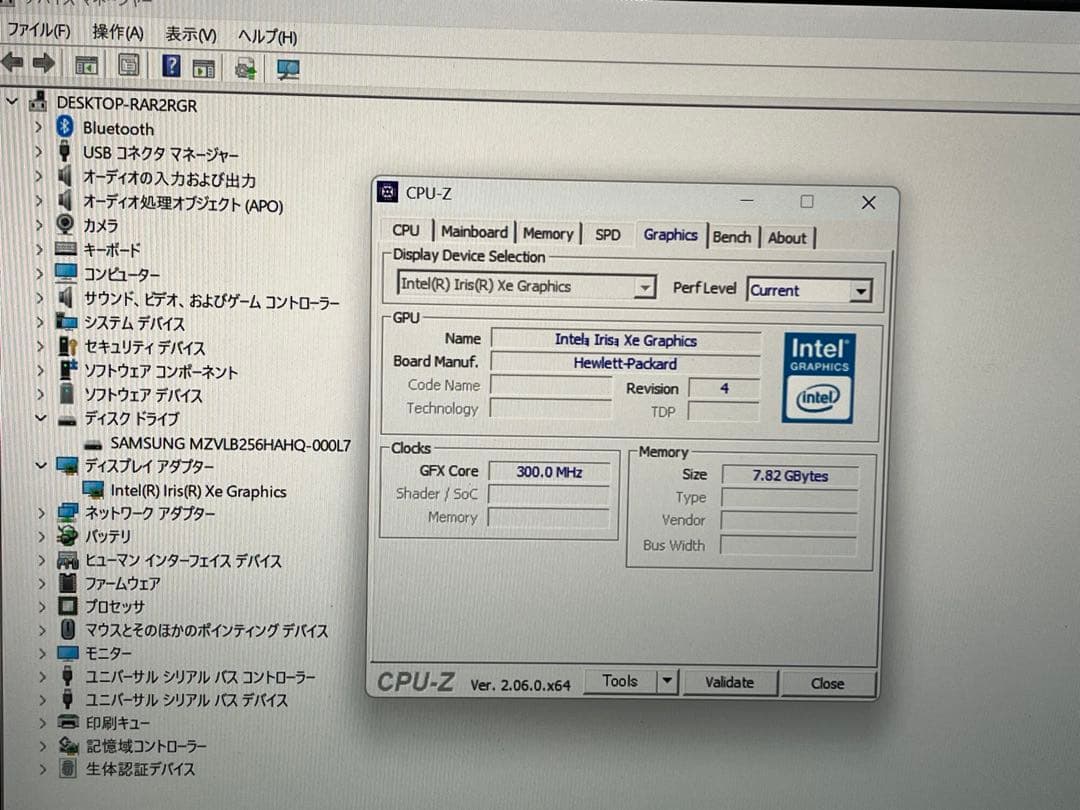Expand the USB コネクタ マネージャー node
Viewport: 1080px width, 810px height.
click(x=39, y=152)
